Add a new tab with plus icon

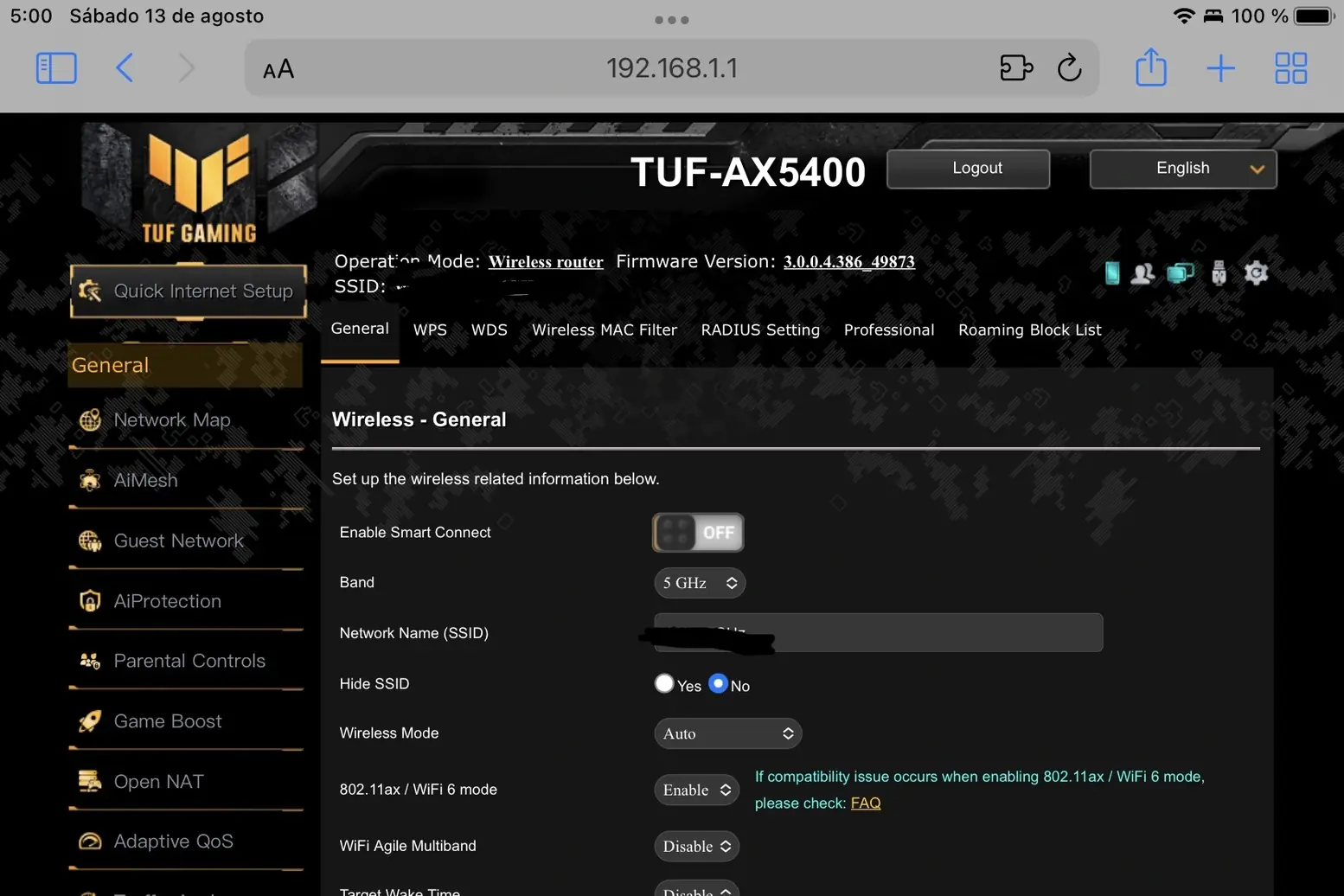[1220, 67]
